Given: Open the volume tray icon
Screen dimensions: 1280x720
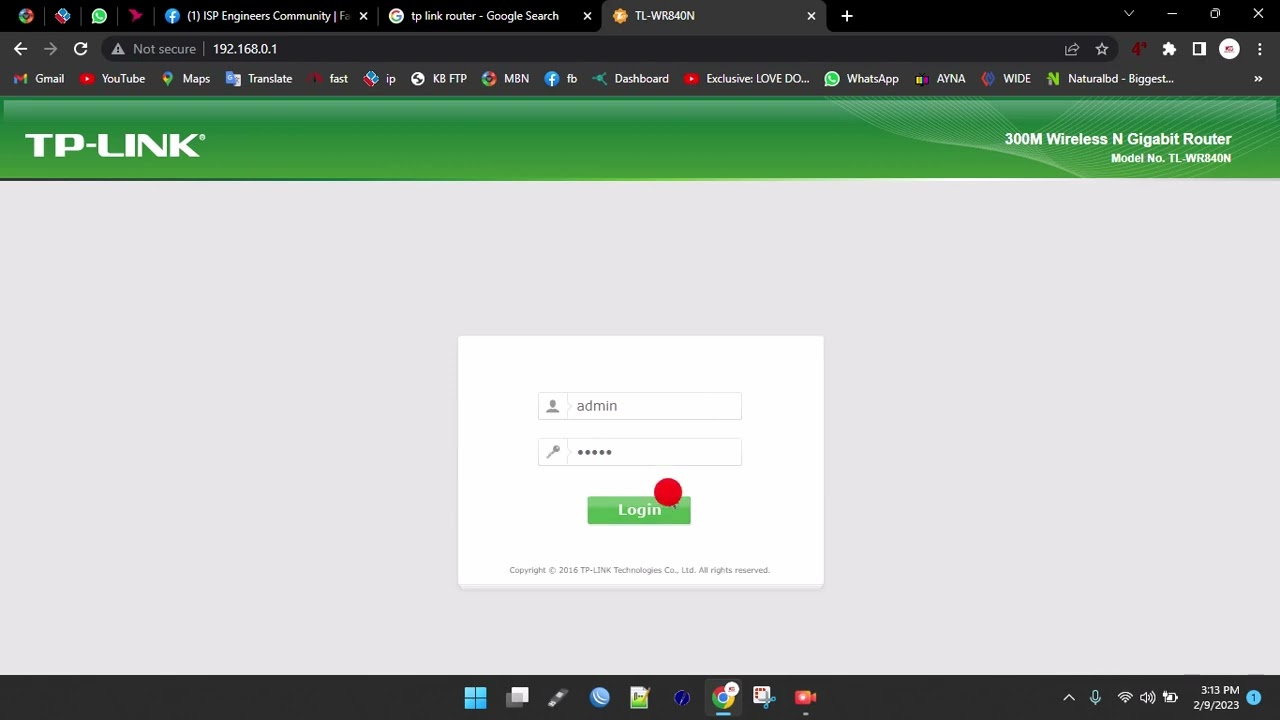Looking at the screenshot, I should pyautogui.click(x=1147, y=698).
